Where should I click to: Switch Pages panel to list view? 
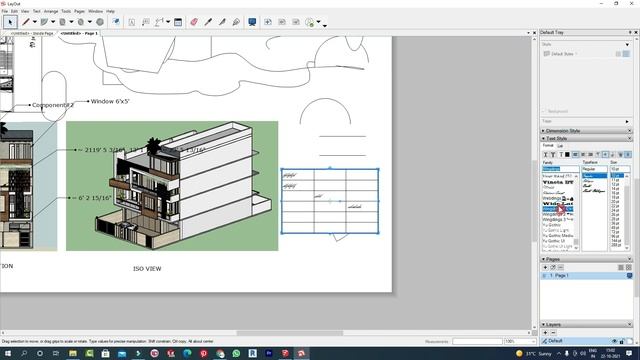pyautogui.click(x=621, y=267)
